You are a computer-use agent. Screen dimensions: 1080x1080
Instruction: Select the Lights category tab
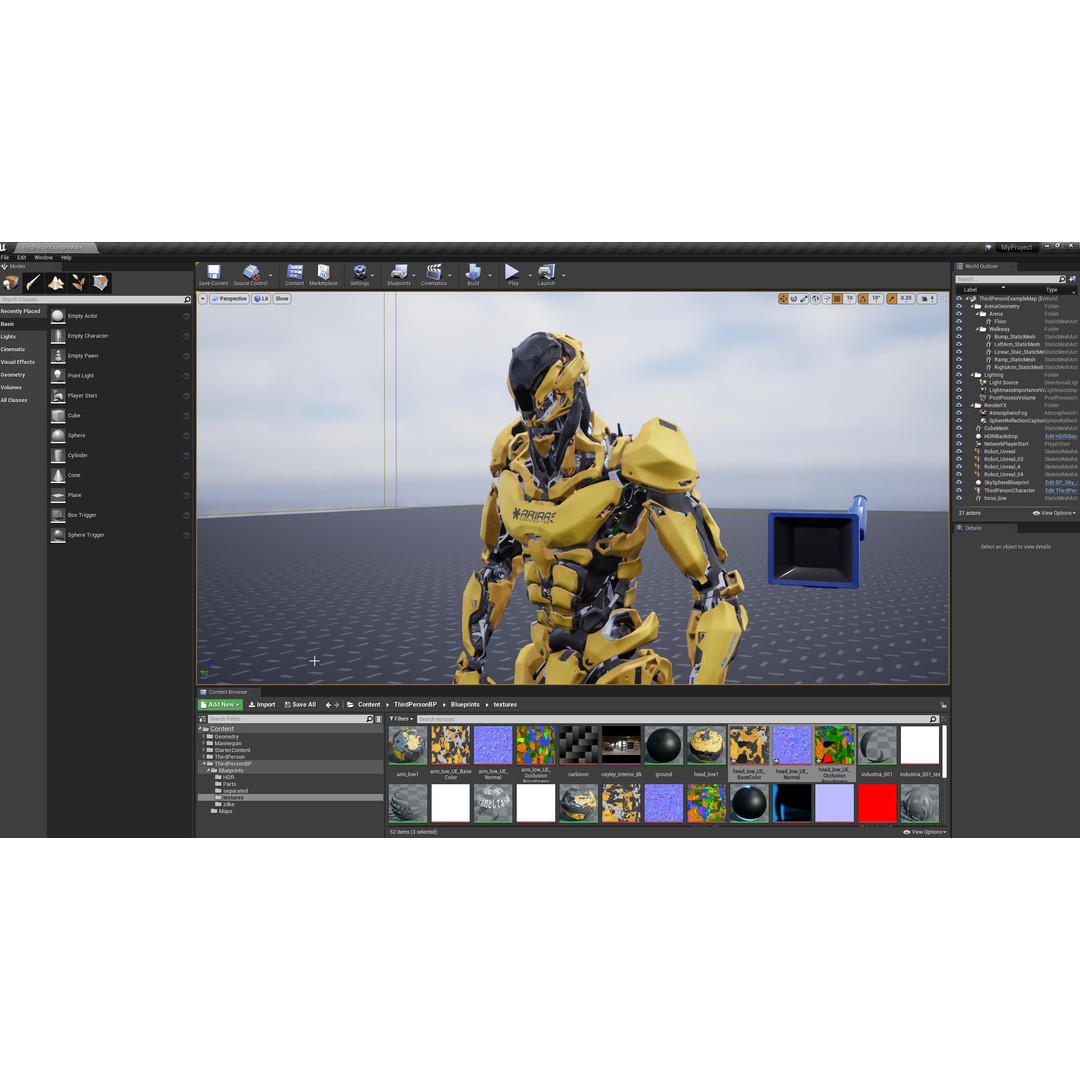[x=8, y=337]
